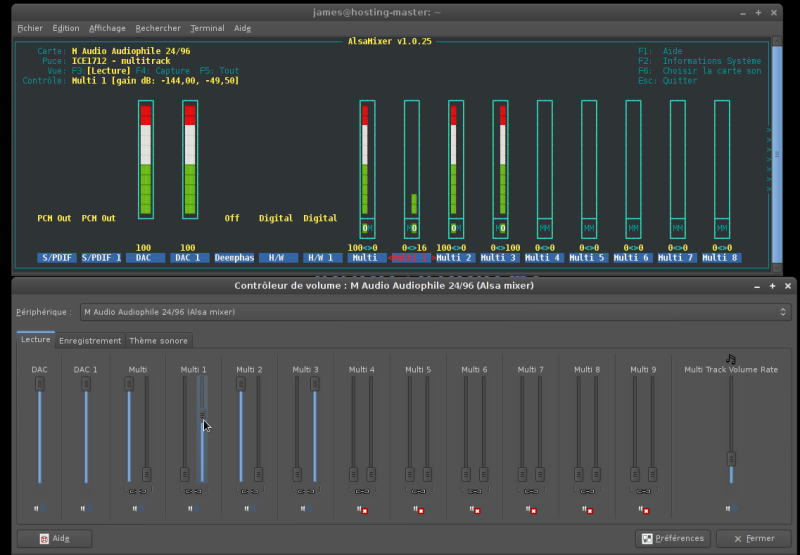800x555 pixels.
Task: Toggle the Multi 5 channel lock link
Action: [419, 491]
